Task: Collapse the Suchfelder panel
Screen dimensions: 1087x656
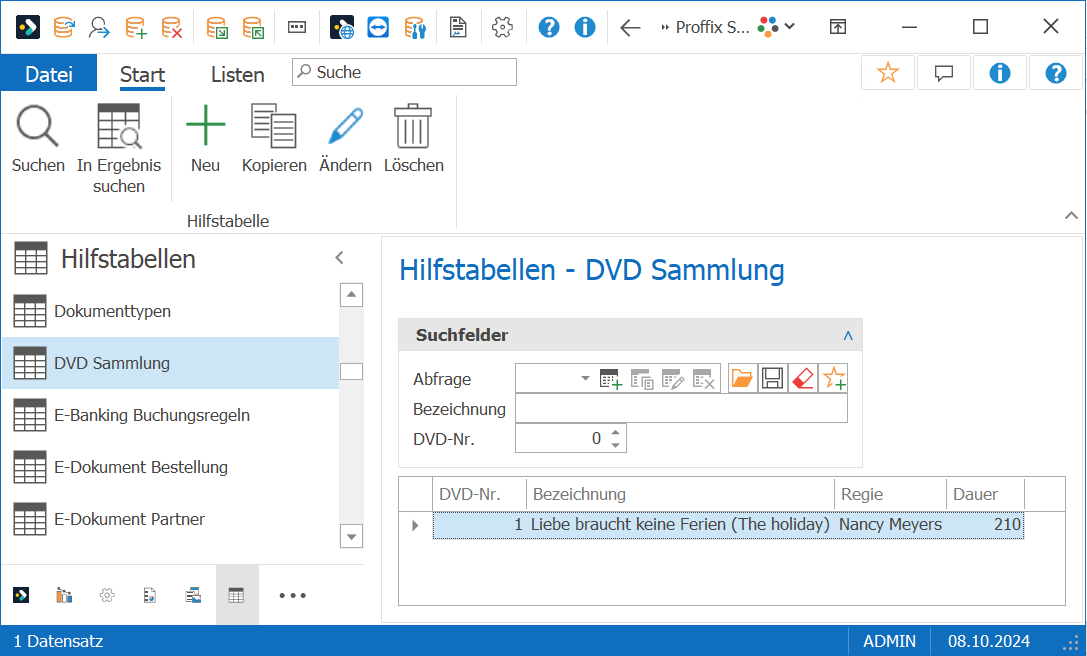Action: (847, 336)
